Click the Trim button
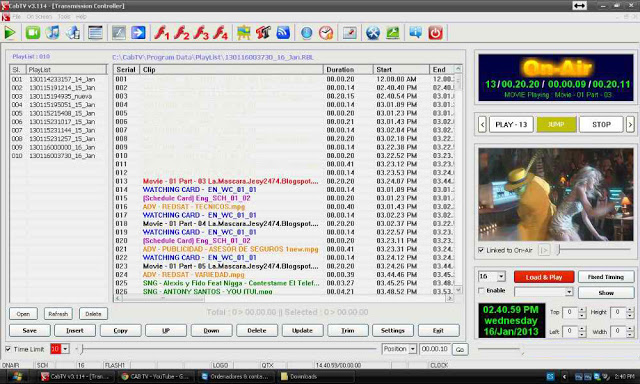 pos(348,331)
